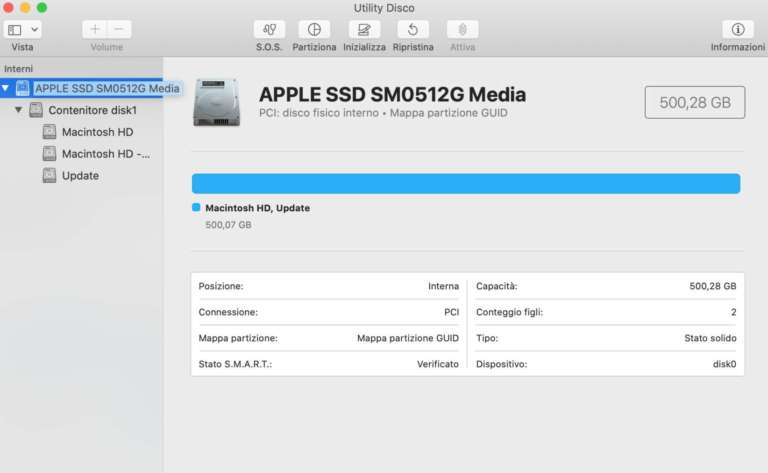
Task: Click the Attiva mount icon
Action: [462, 29]
